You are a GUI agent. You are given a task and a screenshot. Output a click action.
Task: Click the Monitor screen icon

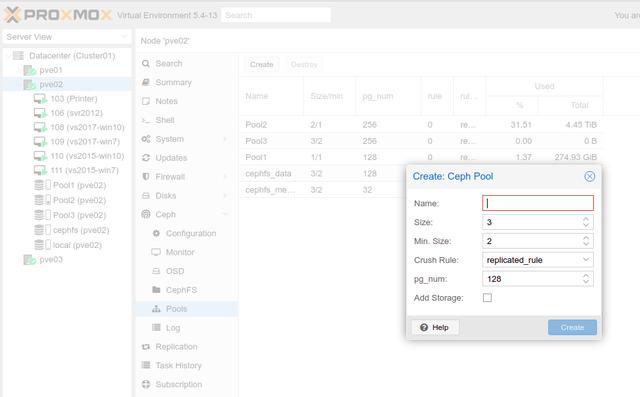coord(156,252)
